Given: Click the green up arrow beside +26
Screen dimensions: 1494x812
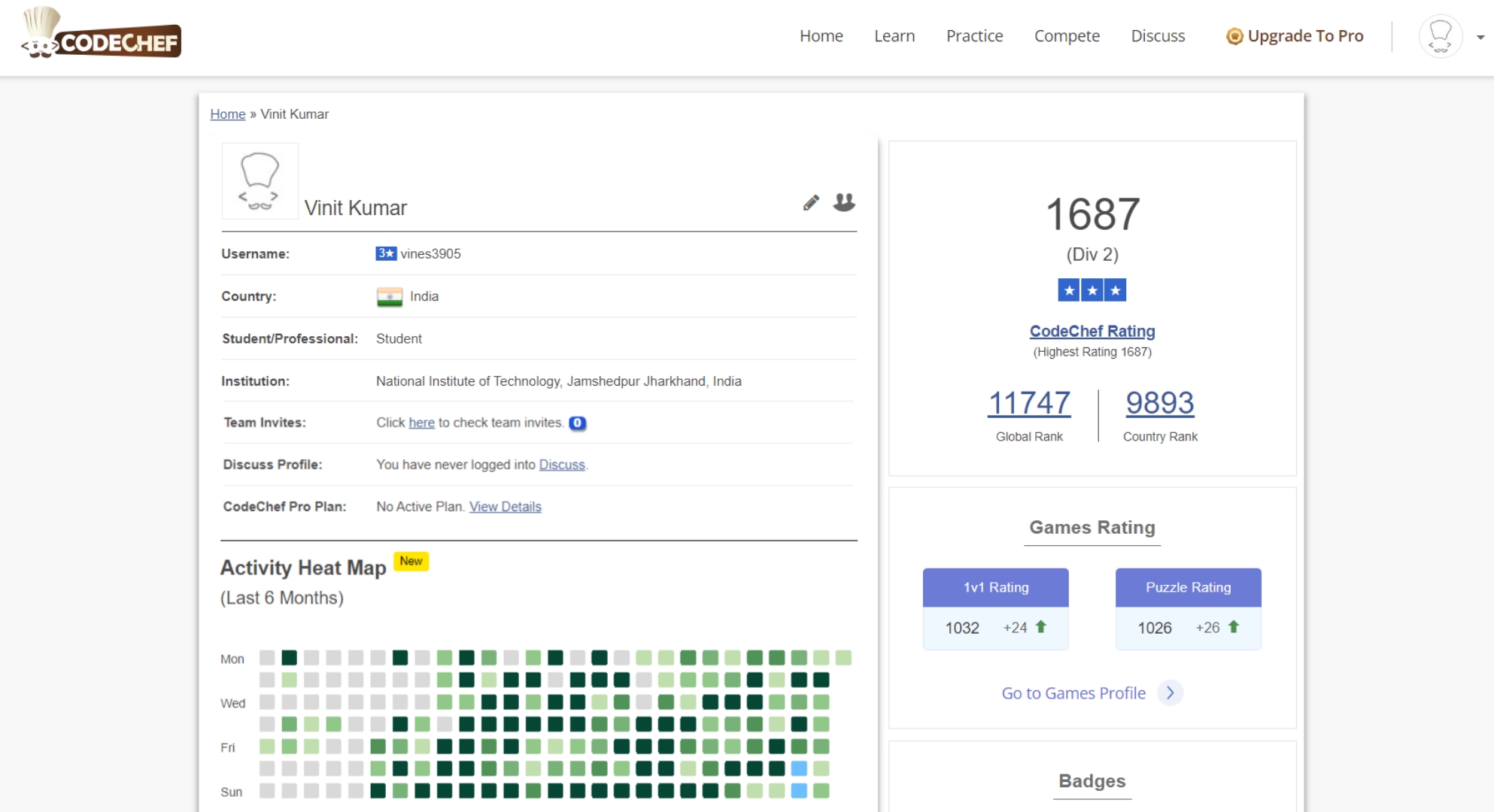Looking at the screenshot, I should pyautogui.click(x=1234, y=626).
